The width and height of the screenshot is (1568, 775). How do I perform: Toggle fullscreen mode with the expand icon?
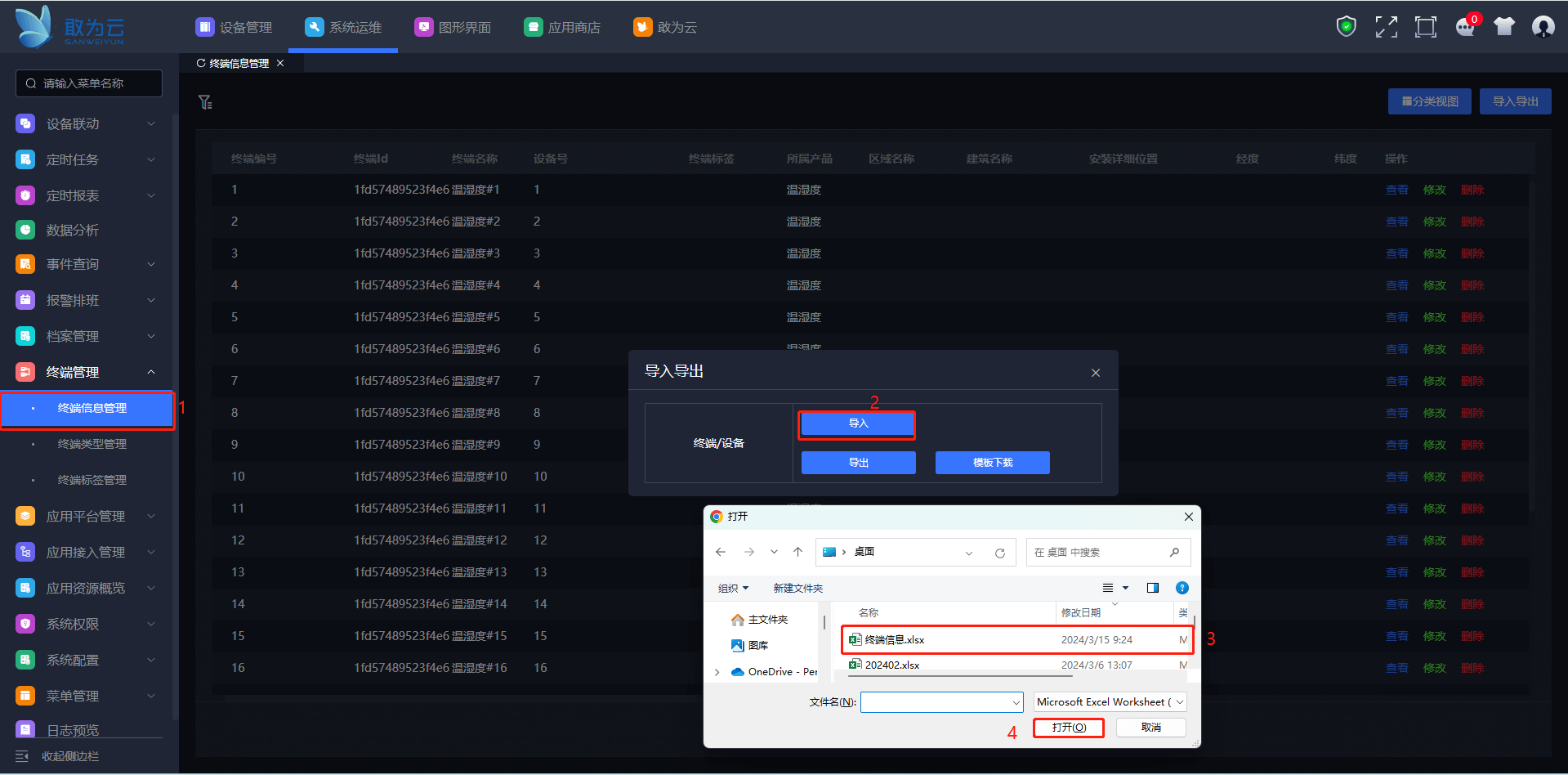point(1386,27)
